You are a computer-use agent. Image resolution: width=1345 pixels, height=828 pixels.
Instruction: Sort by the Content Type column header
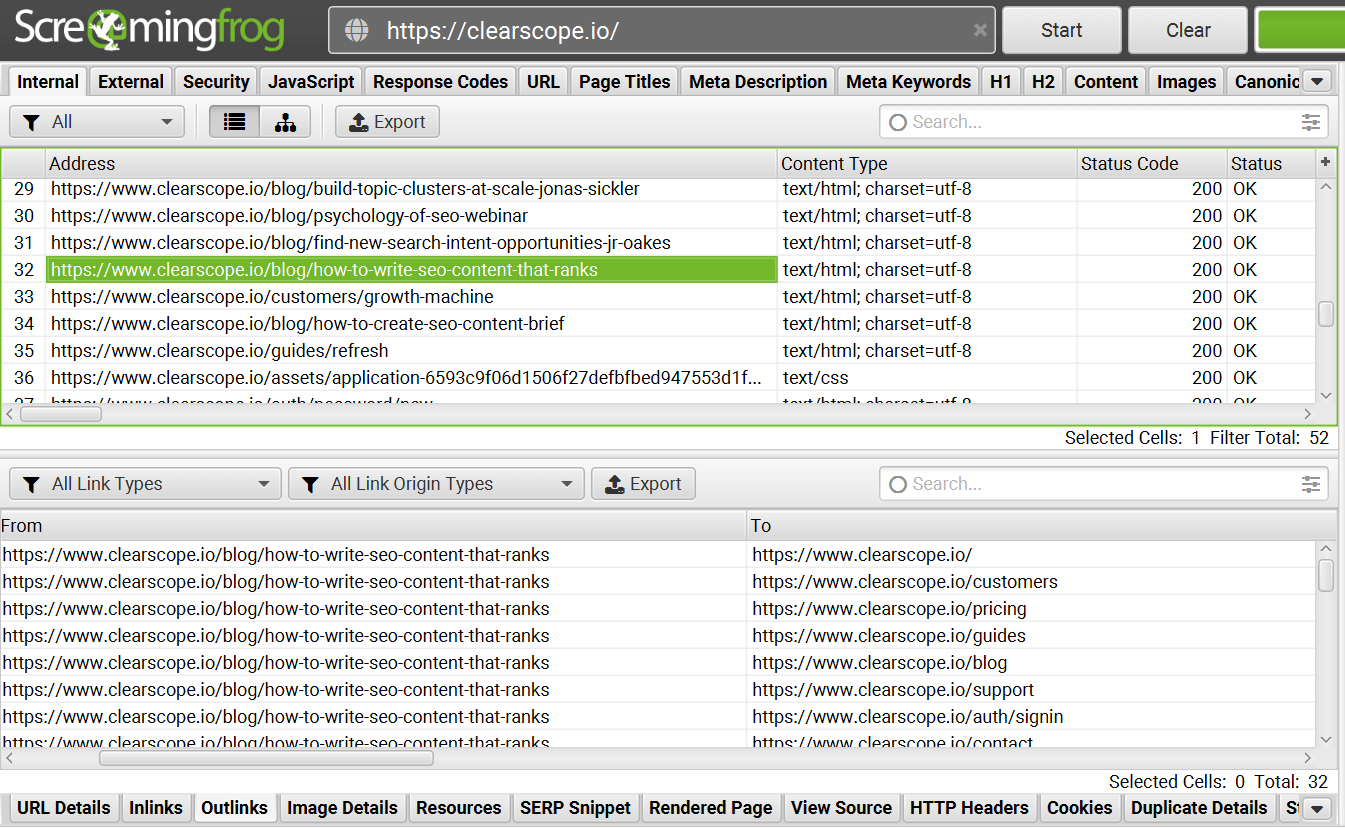pyautogui.click(x=927, y=164)
